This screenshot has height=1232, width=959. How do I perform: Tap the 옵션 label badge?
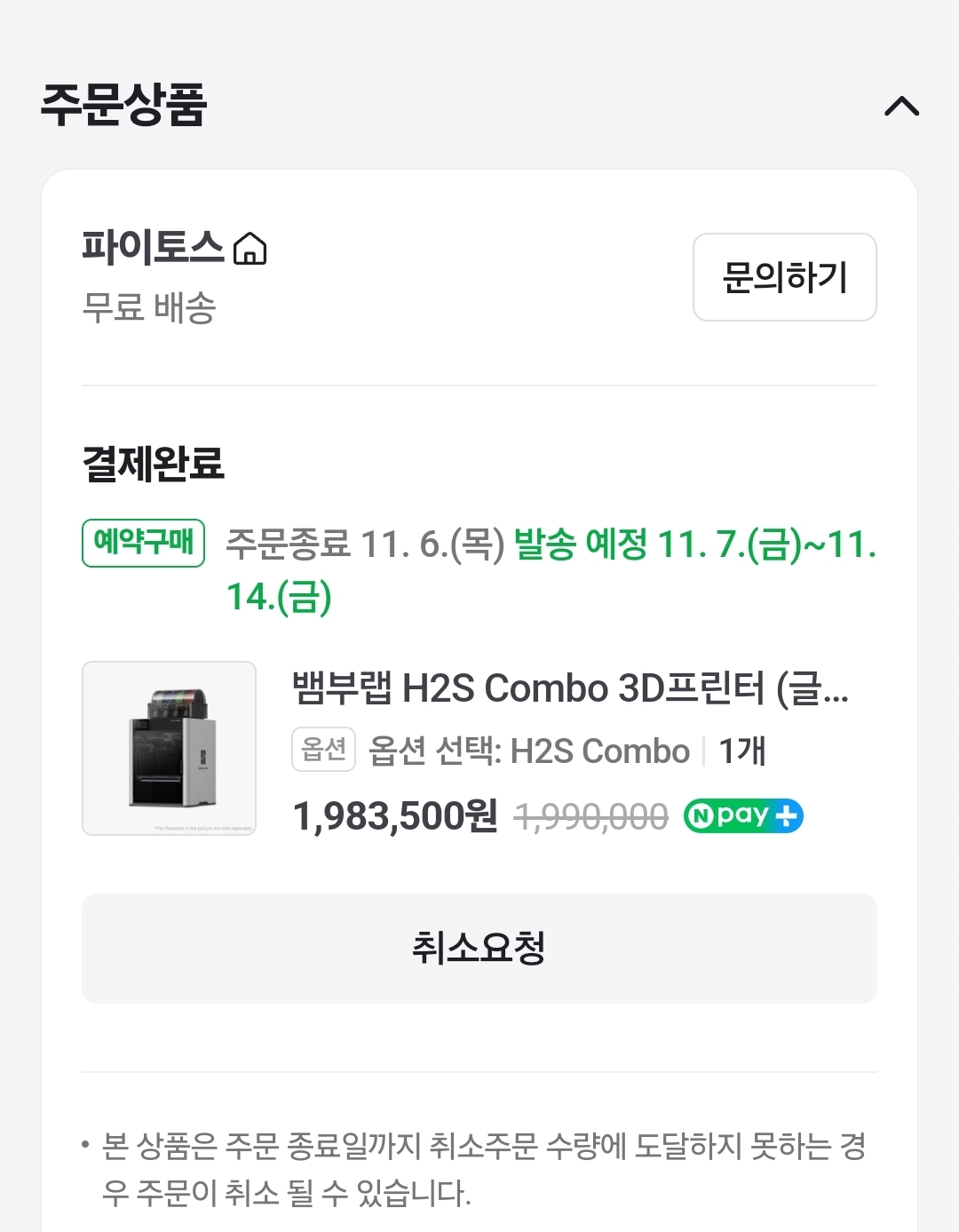coord(323,750)
